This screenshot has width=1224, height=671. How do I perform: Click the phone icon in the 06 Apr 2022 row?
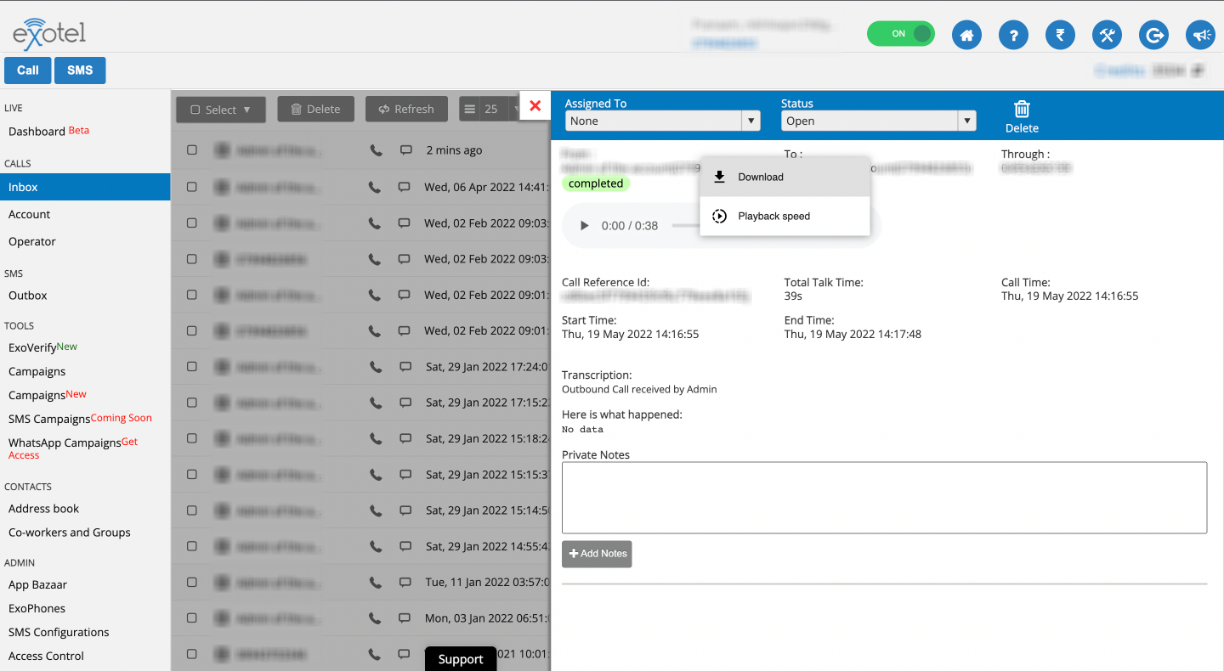tap(376, 186)
